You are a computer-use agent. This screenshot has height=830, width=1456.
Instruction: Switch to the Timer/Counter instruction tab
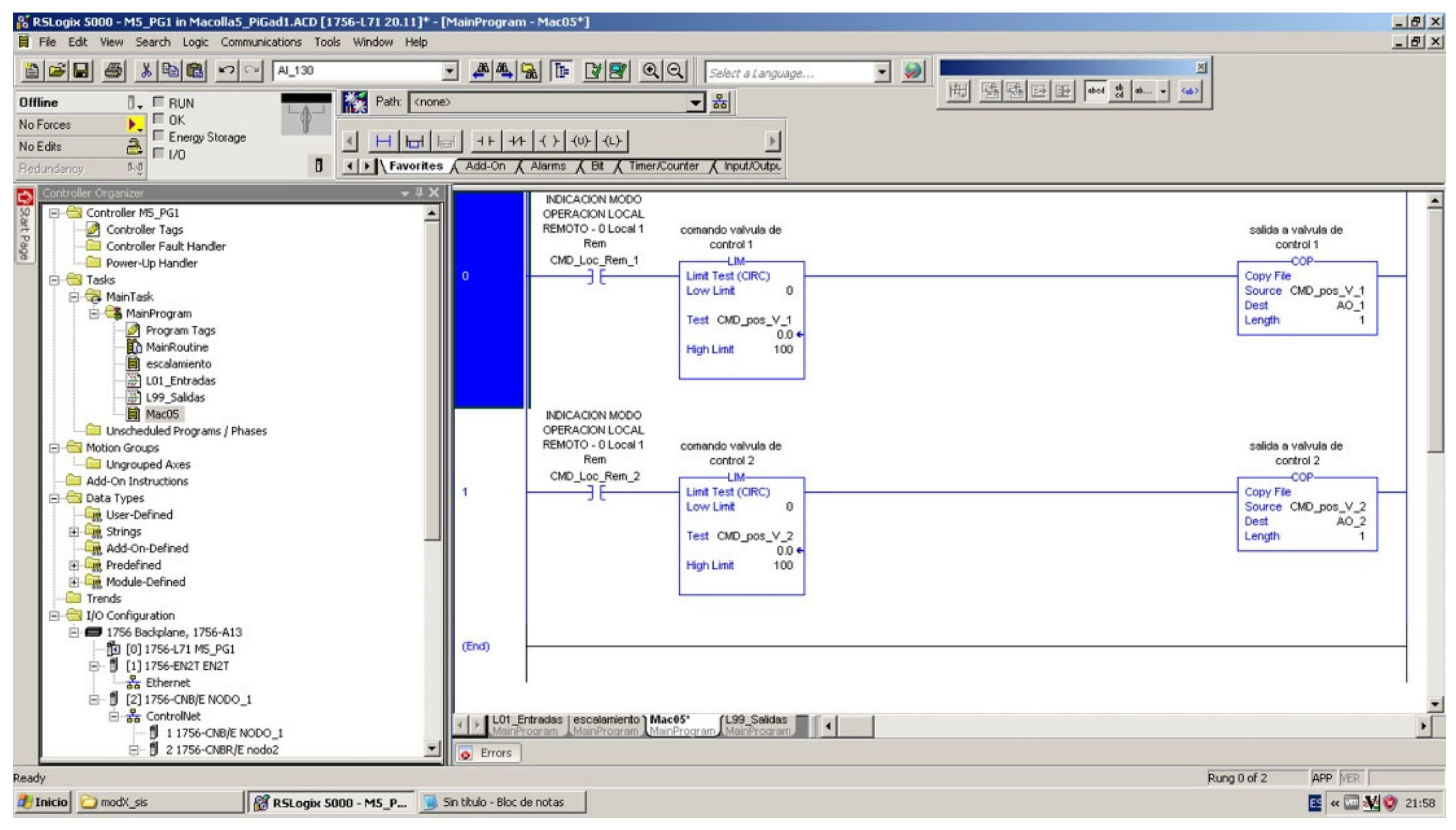pyautogui.click(x=664, y=166)
